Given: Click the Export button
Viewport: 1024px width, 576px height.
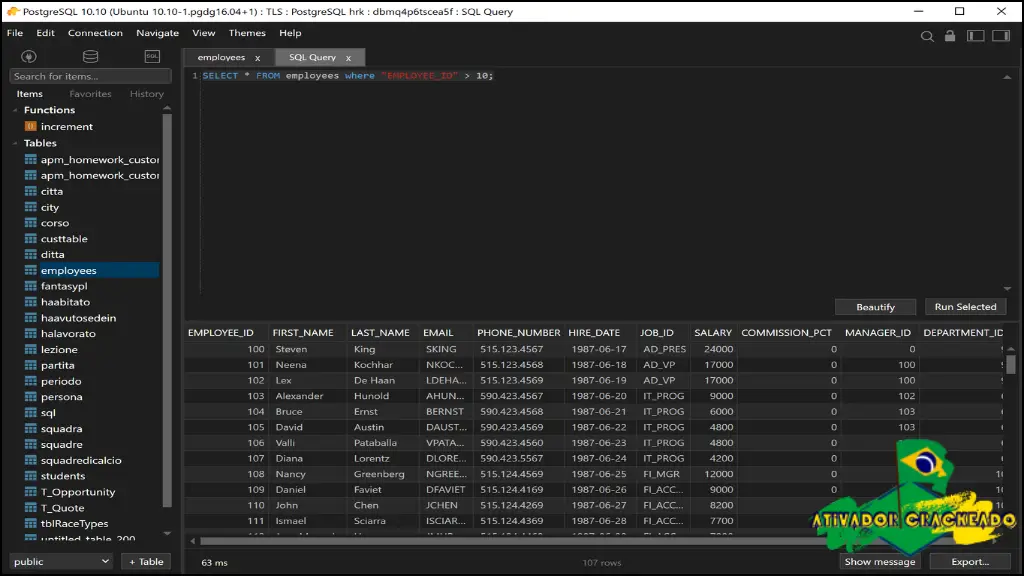Looking at the screenshot, I should click(x=970, y=562).
